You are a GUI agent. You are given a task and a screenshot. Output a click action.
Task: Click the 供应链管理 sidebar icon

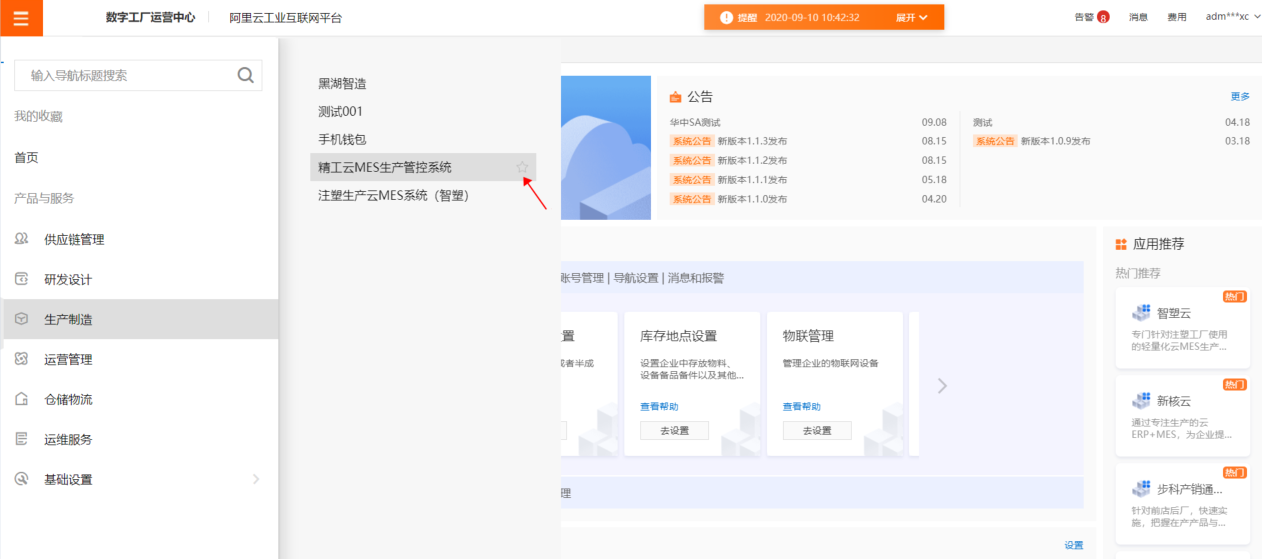click(x=22, y=239)
